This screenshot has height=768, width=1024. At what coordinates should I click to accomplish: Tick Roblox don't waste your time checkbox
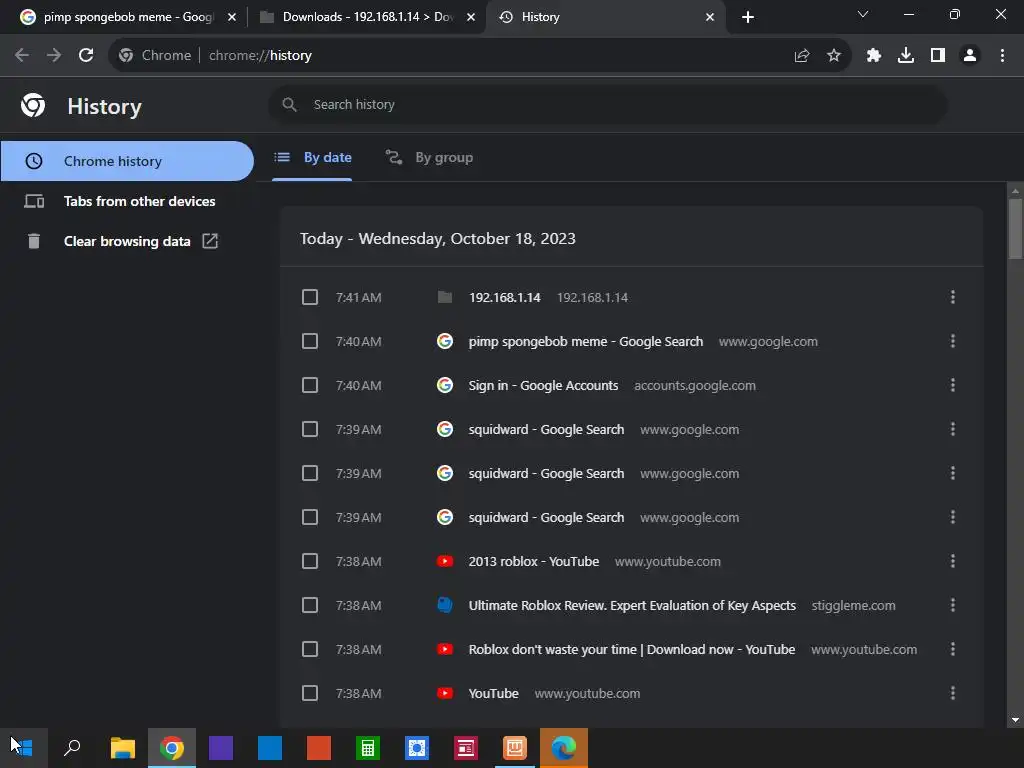310,649
